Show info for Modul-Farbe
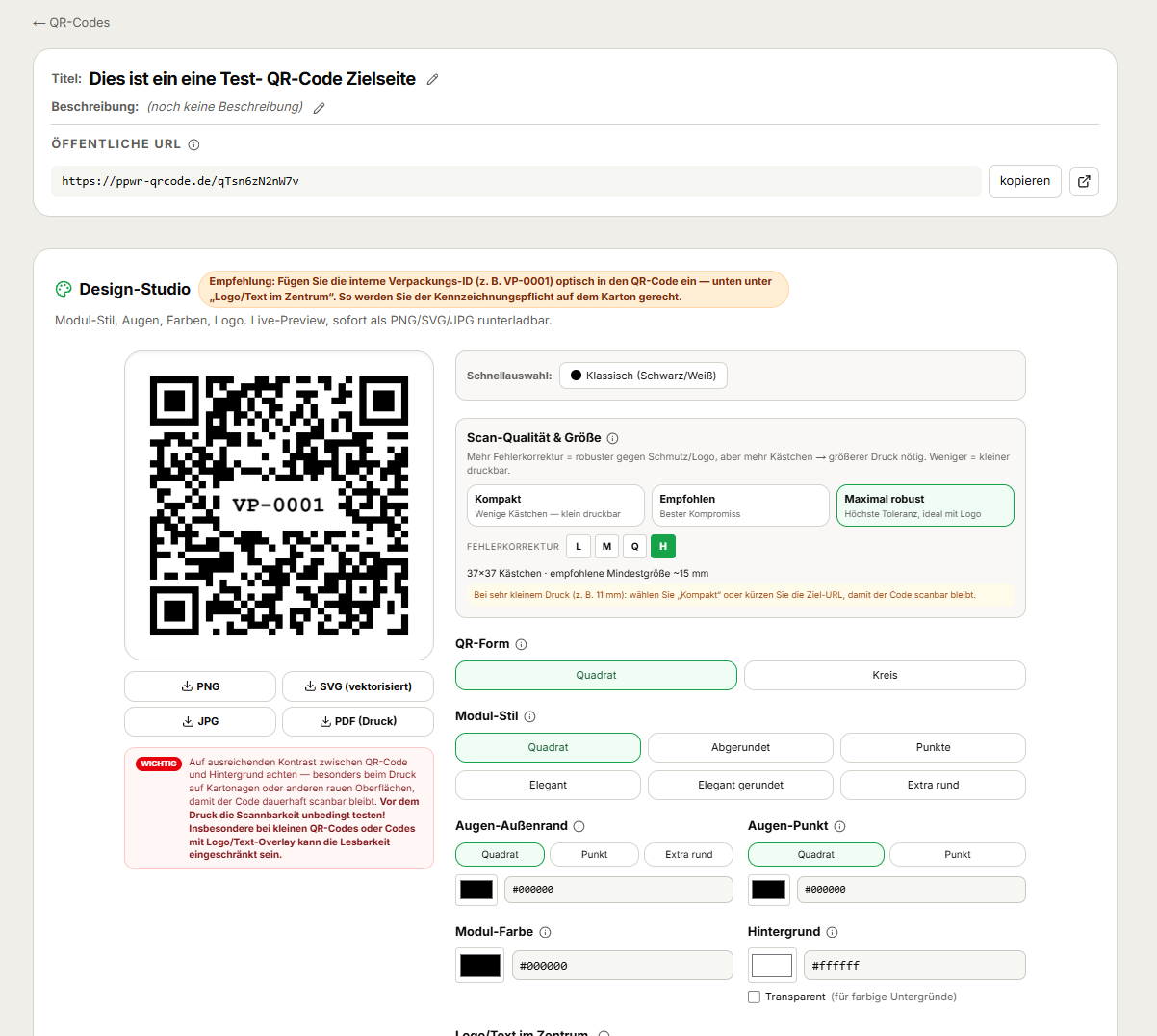The image size is (1157, 1036). click(545, 932)
